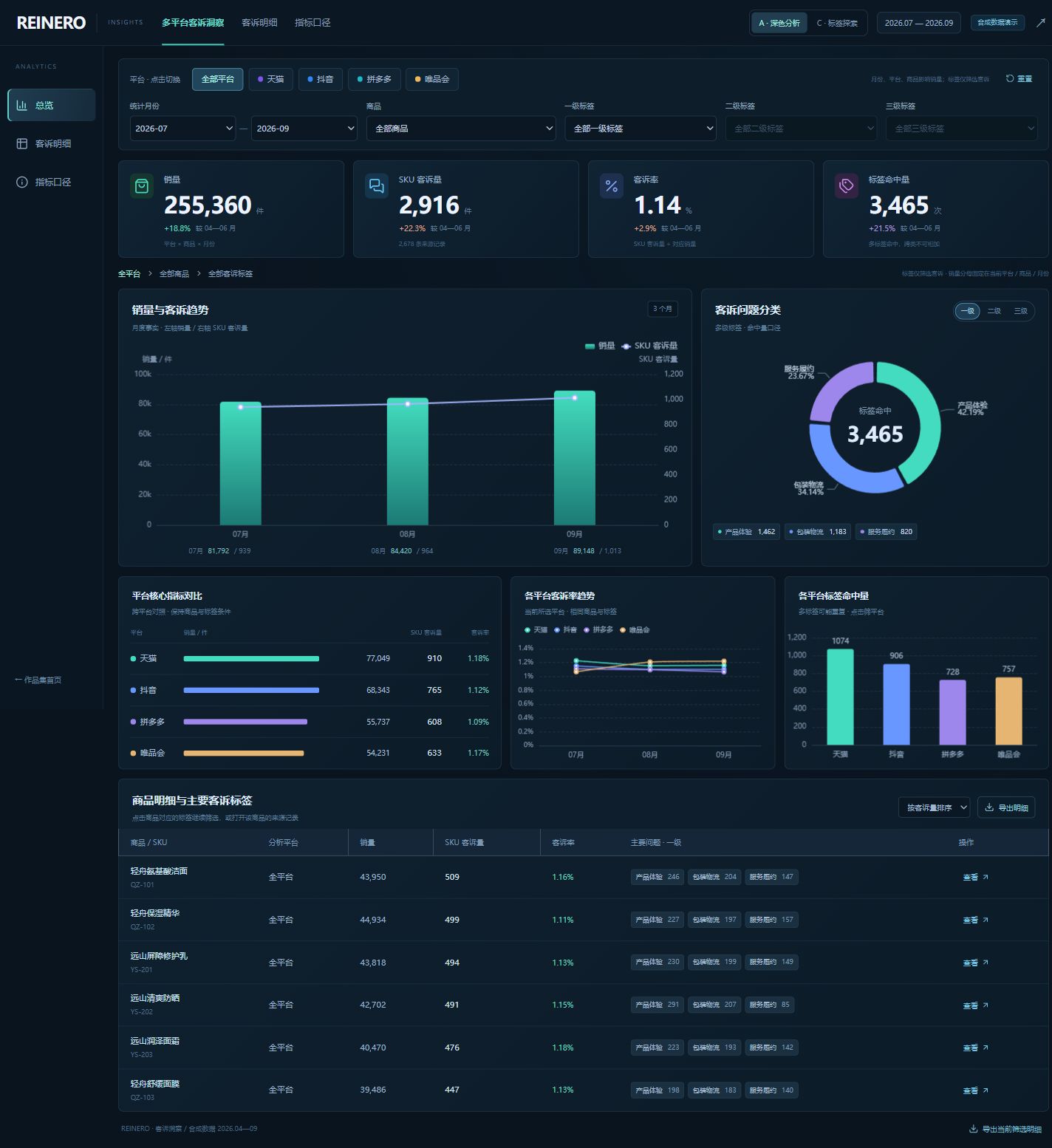Open 查看 link for 轻舟氨基酸洁面 row

(975, 878)
